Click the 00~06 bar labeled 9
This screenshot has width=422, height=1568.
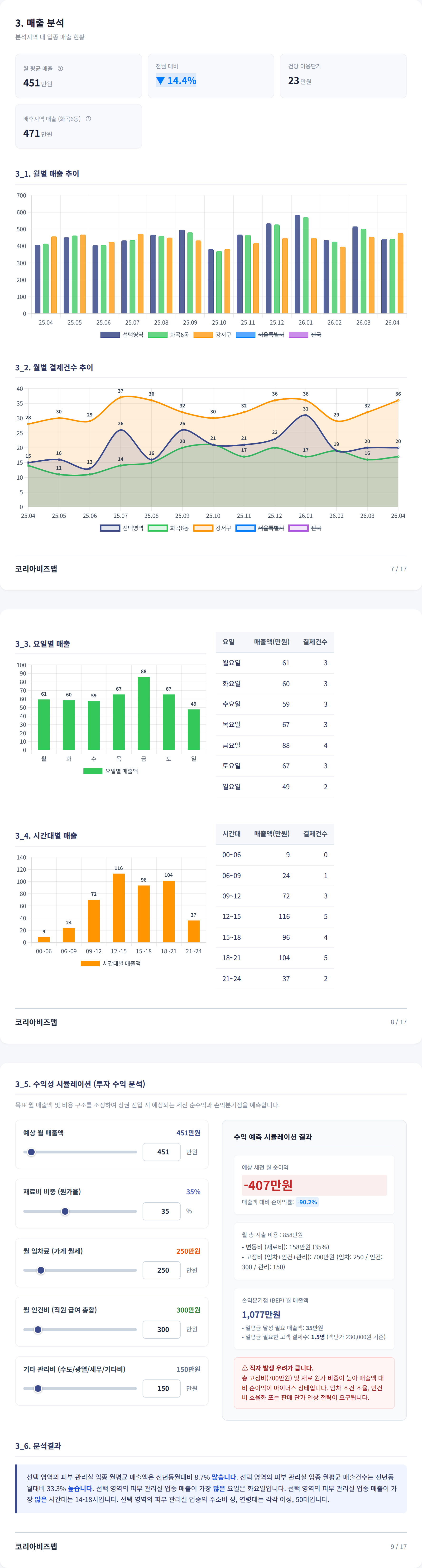pos(44,939)
